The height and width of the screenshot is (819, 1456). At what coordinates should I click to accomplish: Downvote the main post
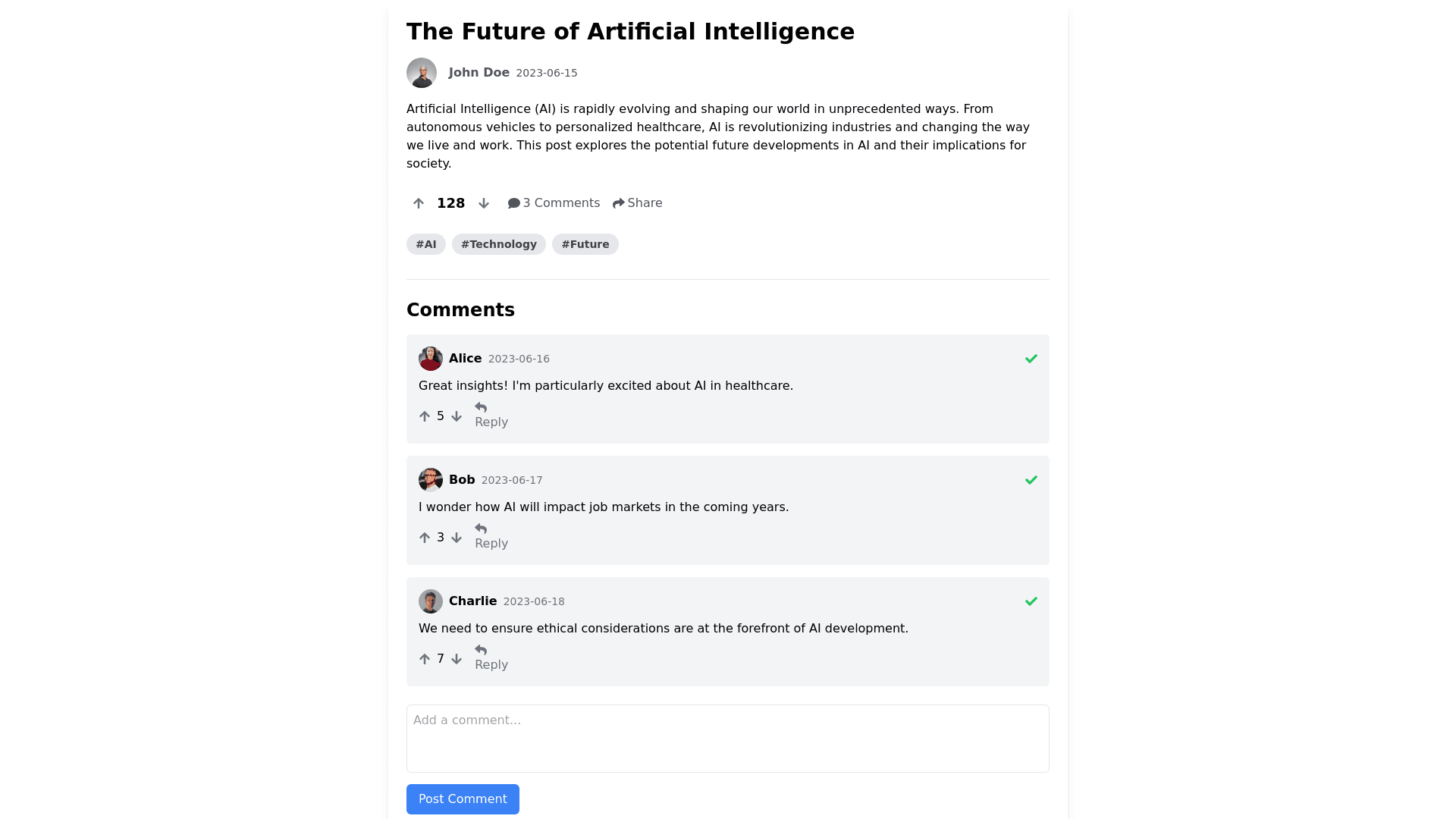[x=484, y=203]
